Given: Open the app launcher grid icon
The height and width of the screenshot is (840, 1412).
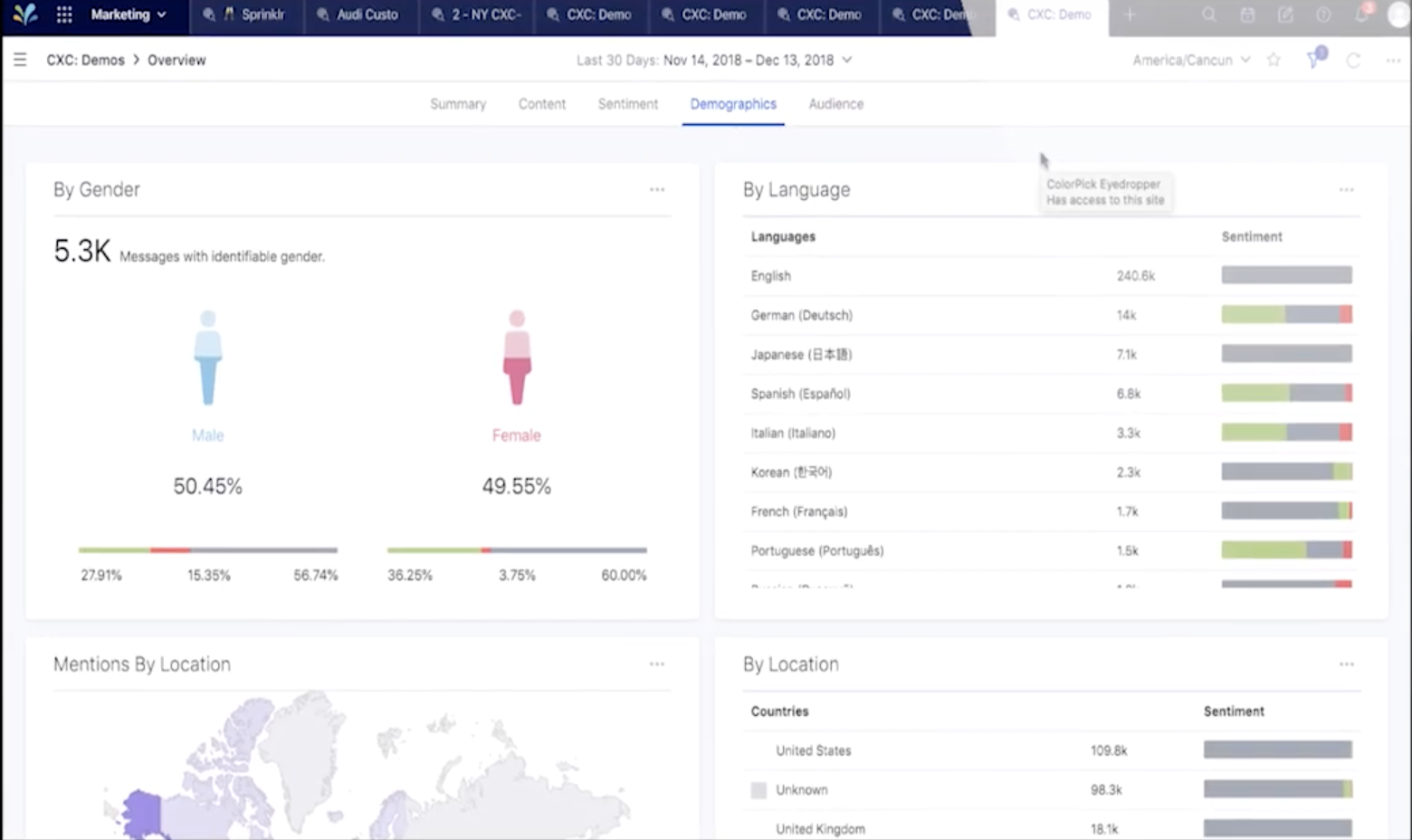Looking at the screenshot, I should [64, 14].
